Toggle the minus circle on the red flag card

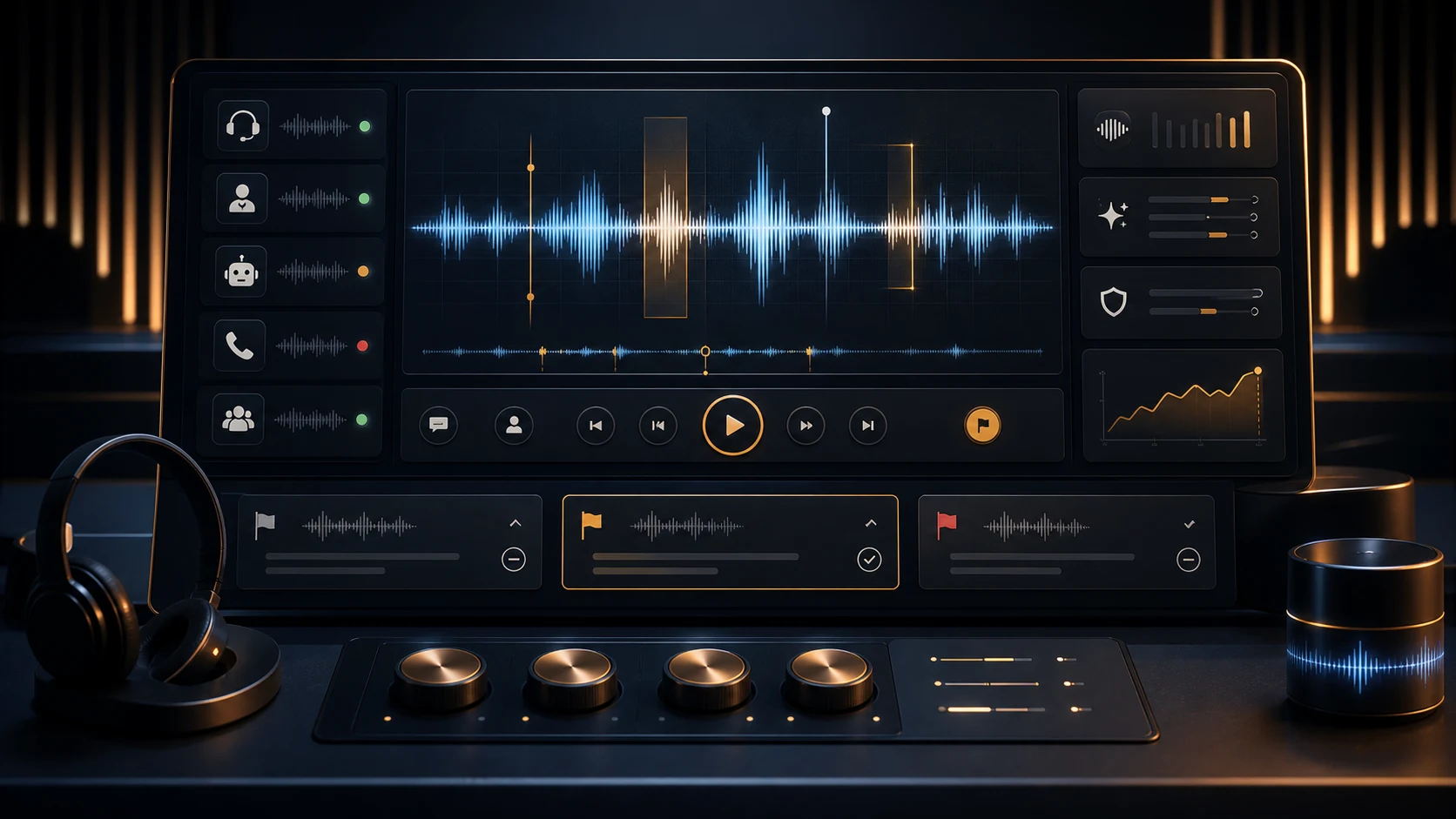pos(1189,560)
